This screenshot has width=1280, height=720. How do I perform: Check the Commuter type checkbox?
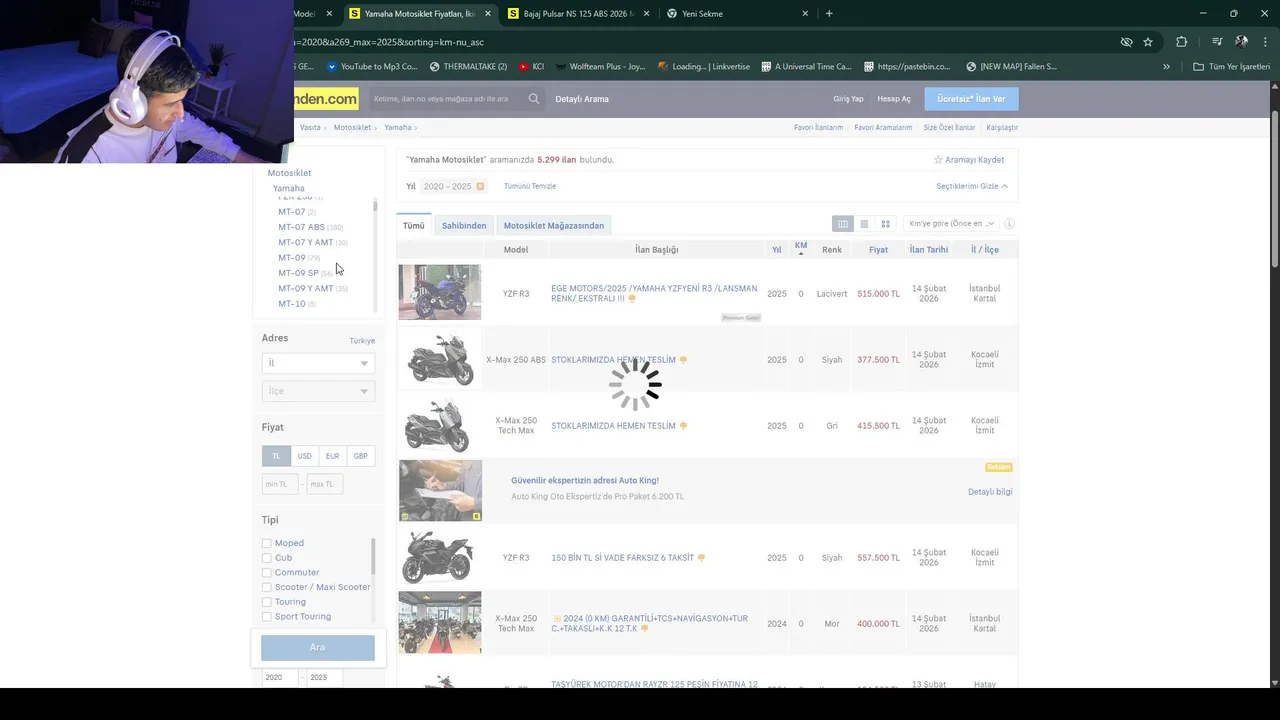267,573
